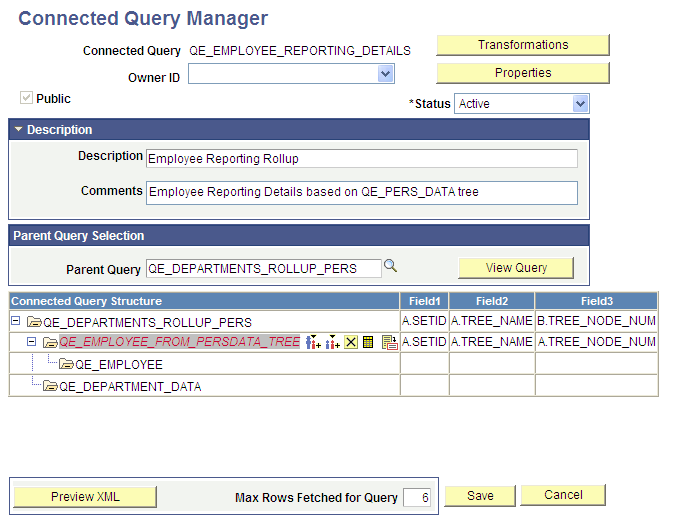Screen dimensions: 673x524
Task: Collapse the Description section triangle
Action: point(18,129)
